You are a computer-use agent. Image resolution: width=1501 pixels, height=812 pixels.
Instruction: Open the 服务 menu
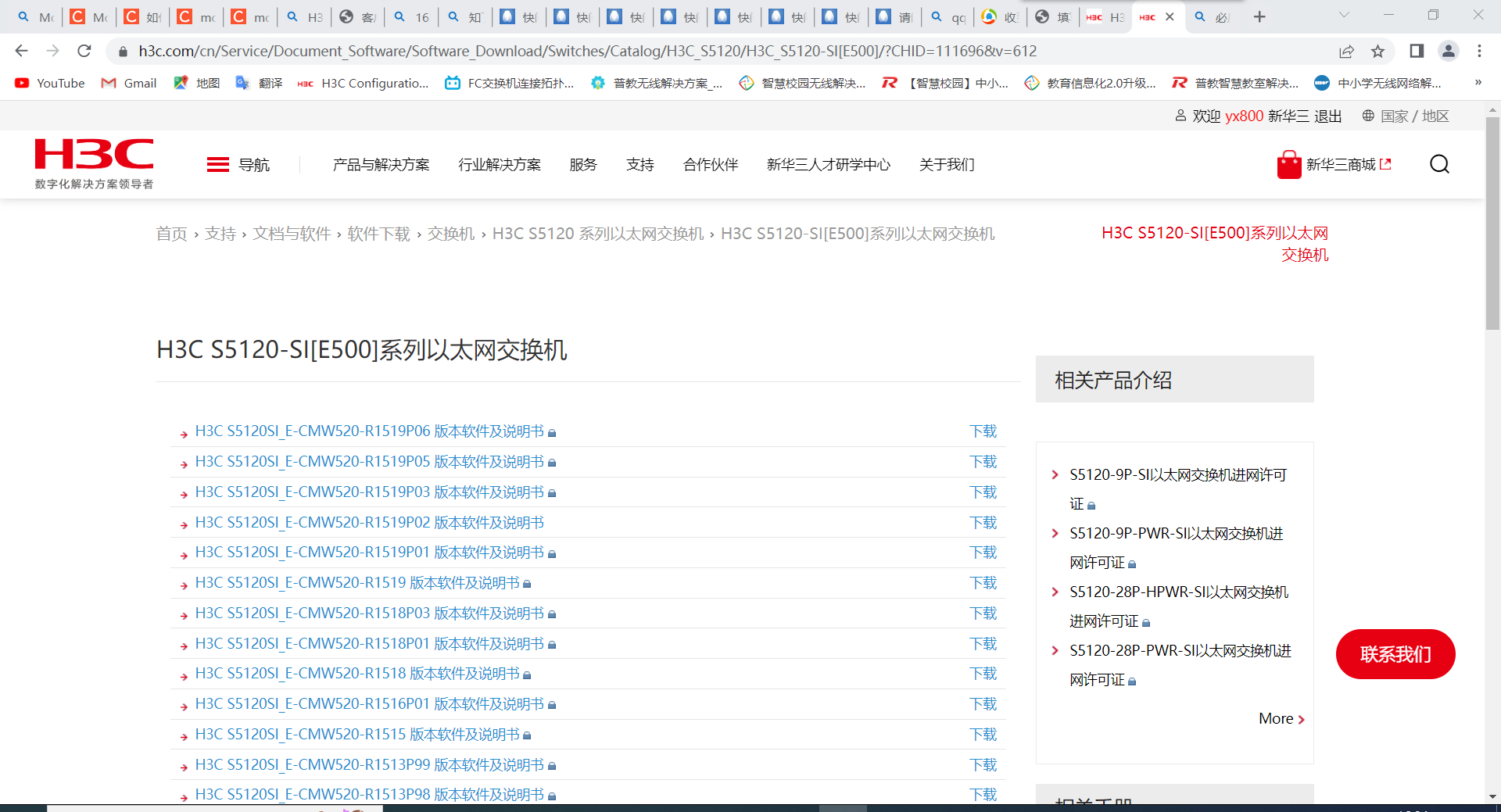click(583, 164)
